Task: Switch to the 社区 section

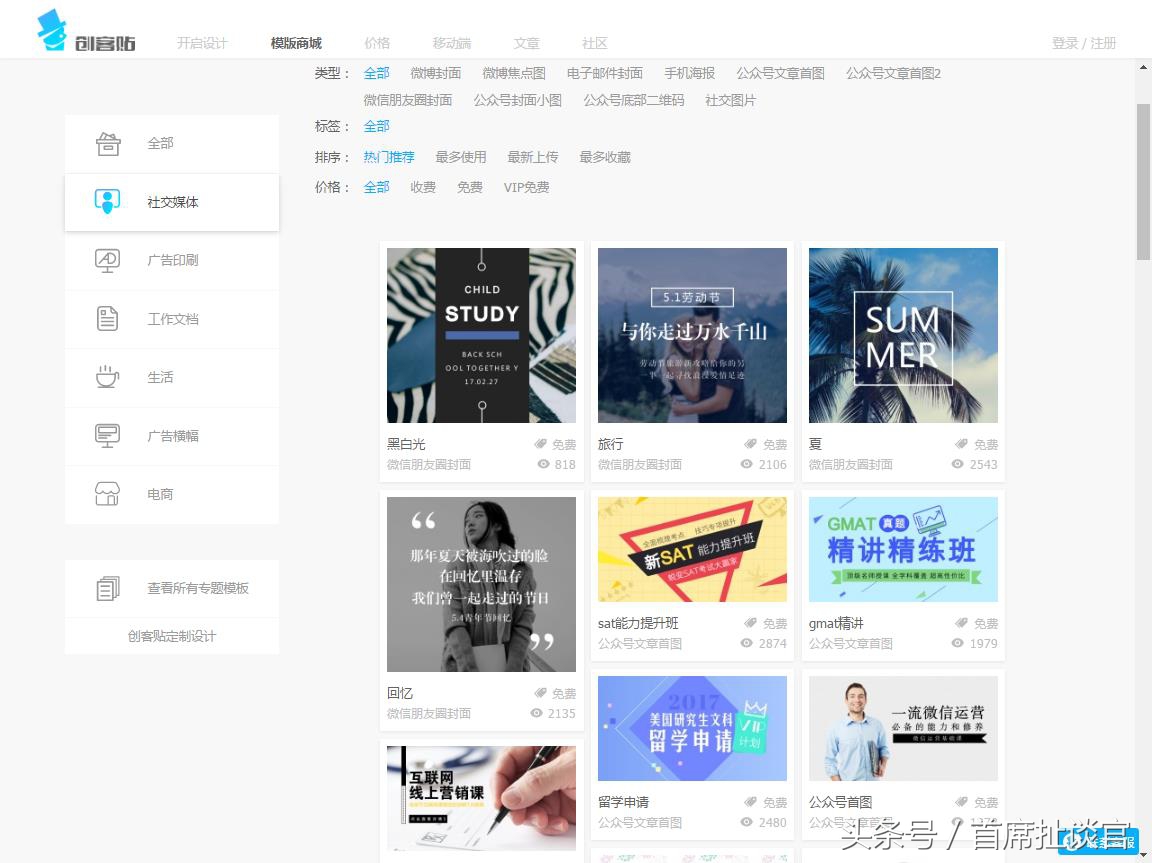Action: tap(594, 43)
